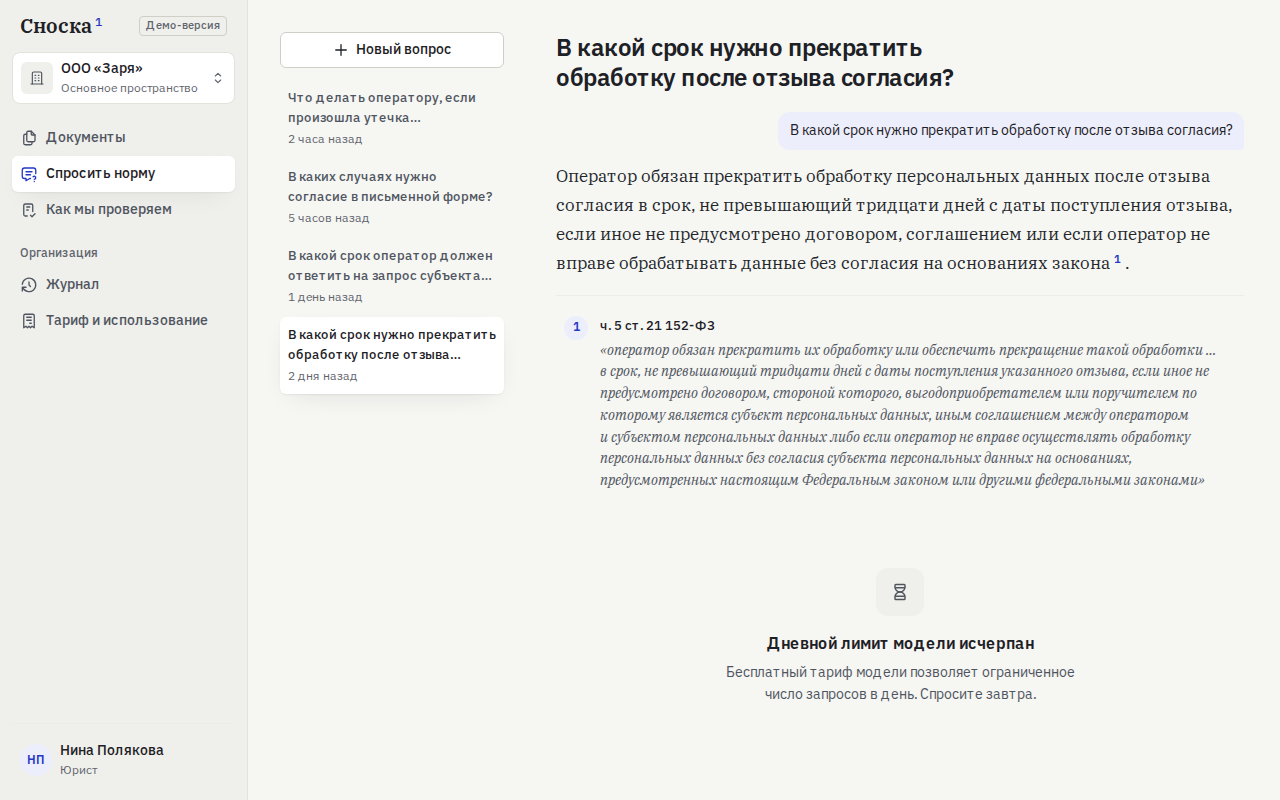Click the Бесплатный тариф limit explanation text
Viewport: 1280px width, 800px height.
point(900,683)
